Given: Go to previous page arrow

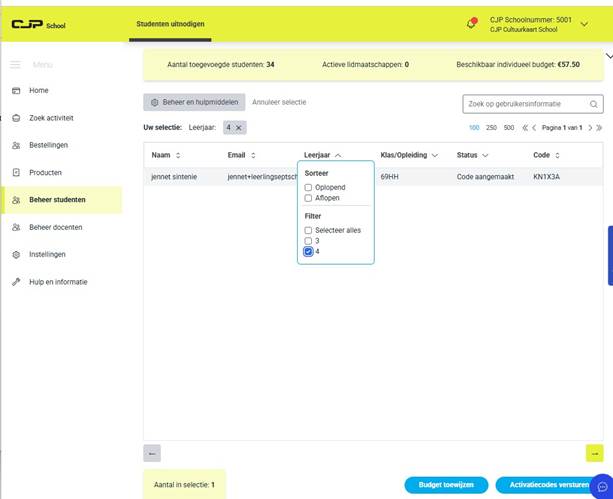Looking at the screenshot, I should point(534,128).
